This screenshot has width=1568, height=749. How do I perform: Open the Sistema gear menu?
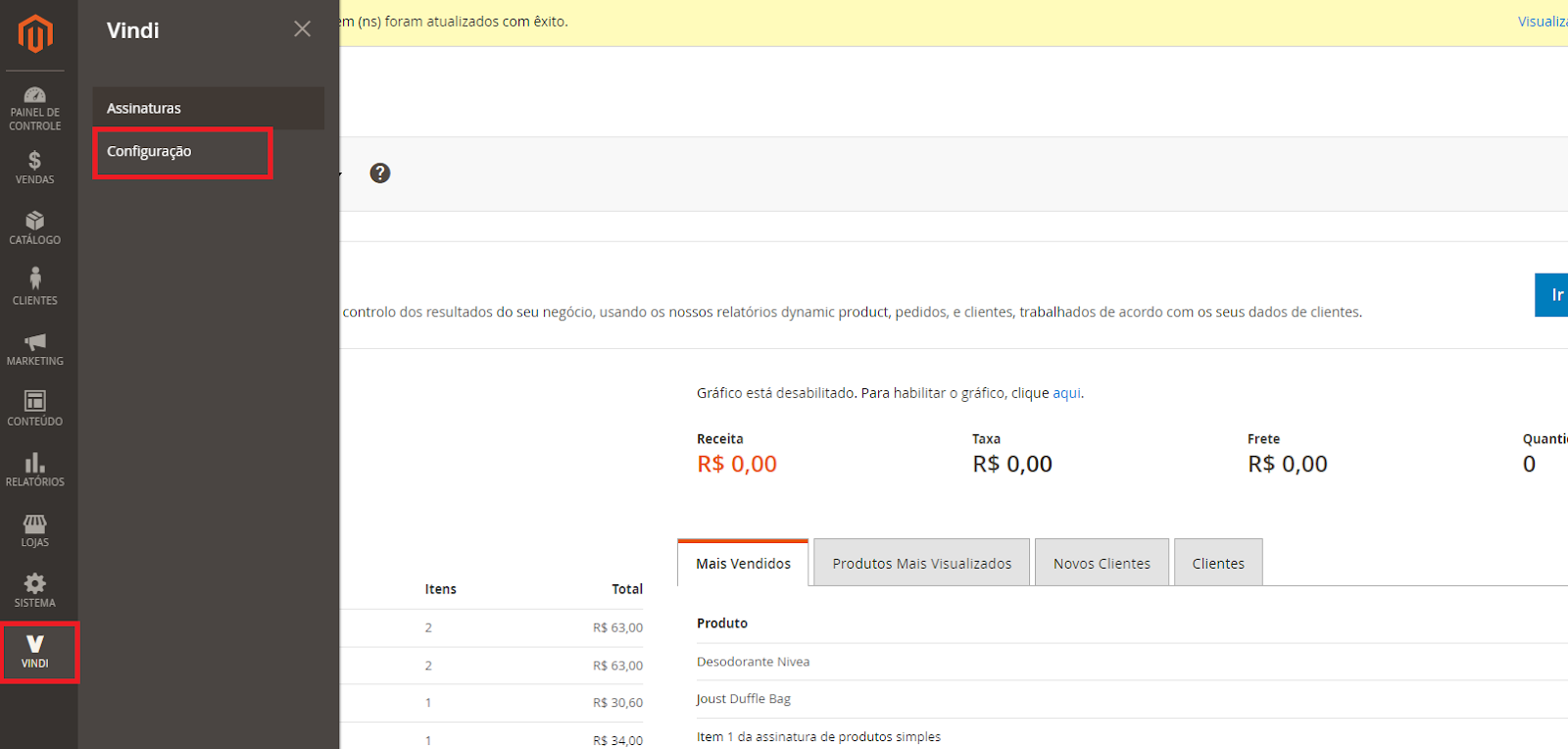(x=35, y=590)
